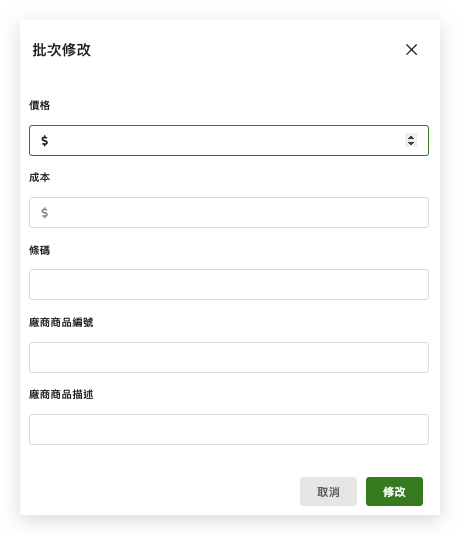Click the 價格 field label

[x=40, y=105]
